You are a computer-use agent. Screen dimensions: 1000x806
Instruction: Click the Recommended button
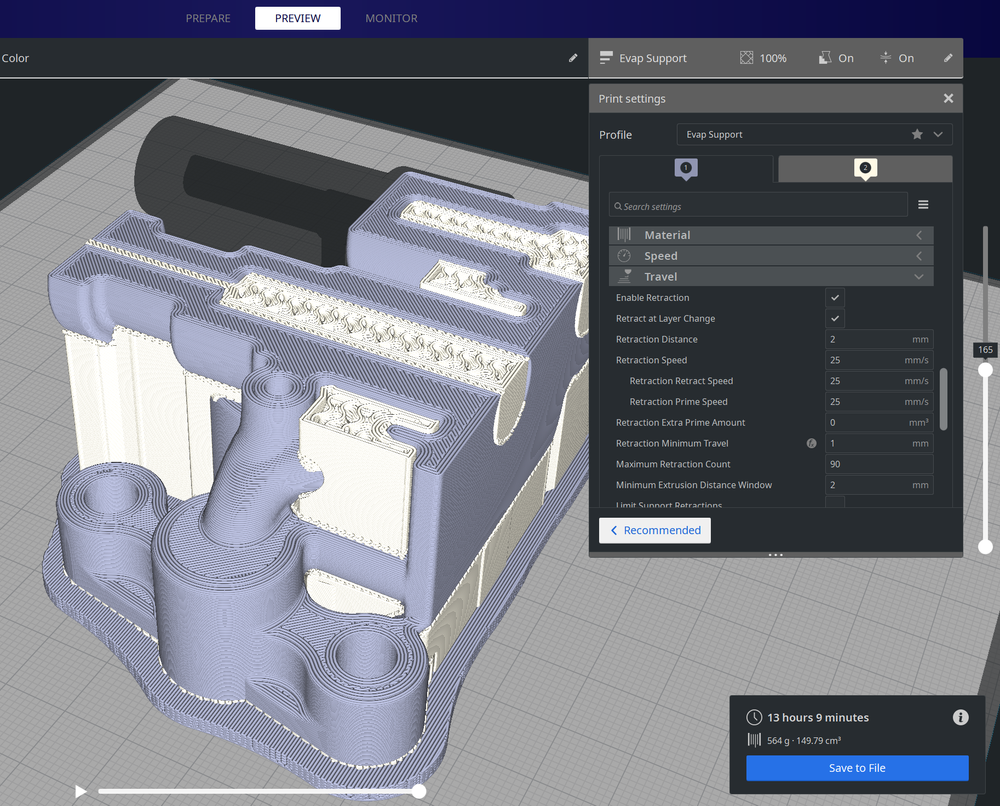point(654,530)
